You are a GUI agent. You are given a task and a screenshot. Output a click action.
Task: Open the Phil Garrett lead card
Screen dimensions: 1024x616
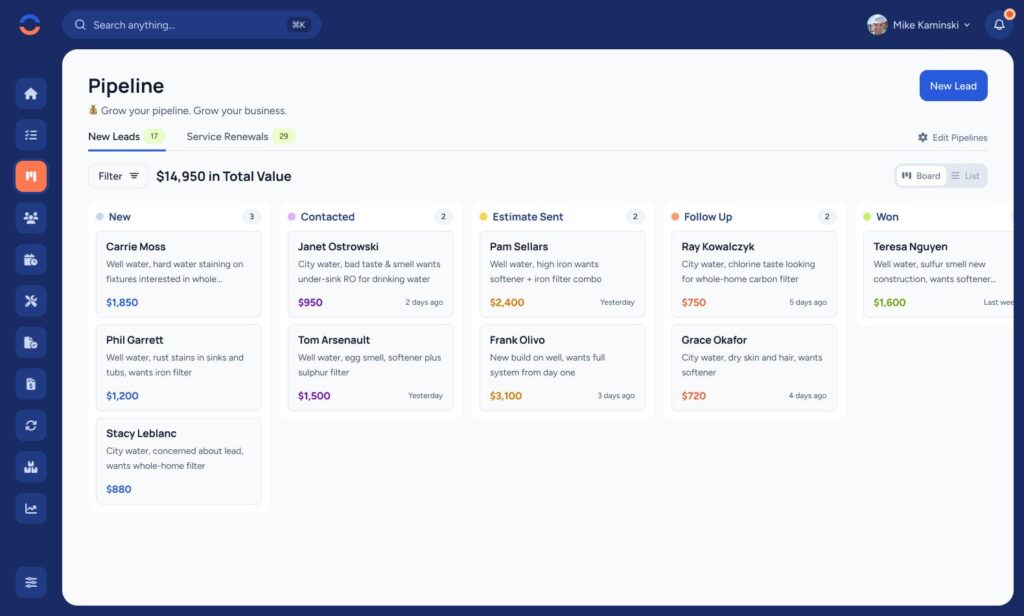179,368
